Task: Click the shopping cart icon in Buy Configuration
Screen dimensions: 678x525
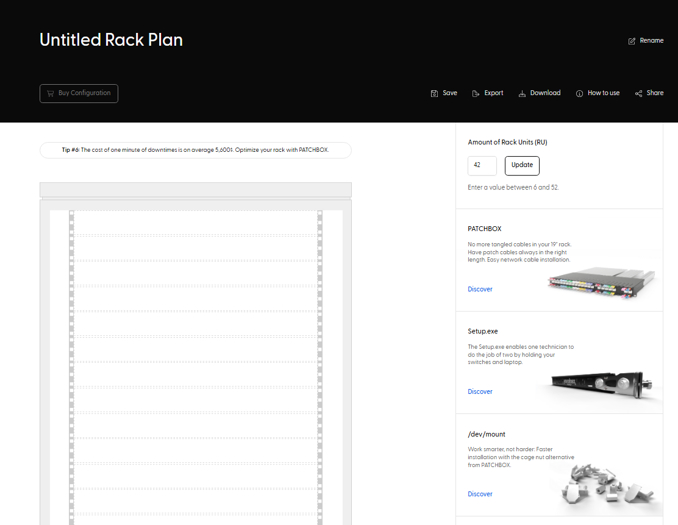Action: (x=50, y=93)
